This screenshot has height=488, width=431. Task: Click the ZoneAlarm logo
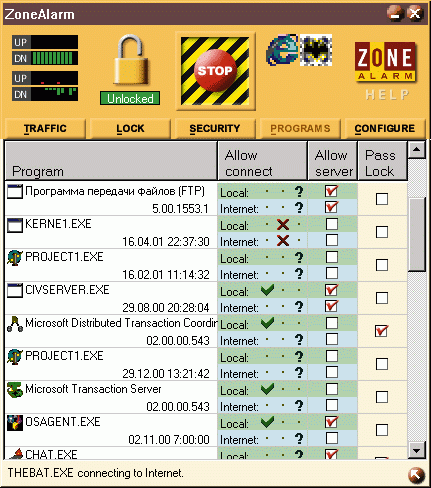[385, 61]
